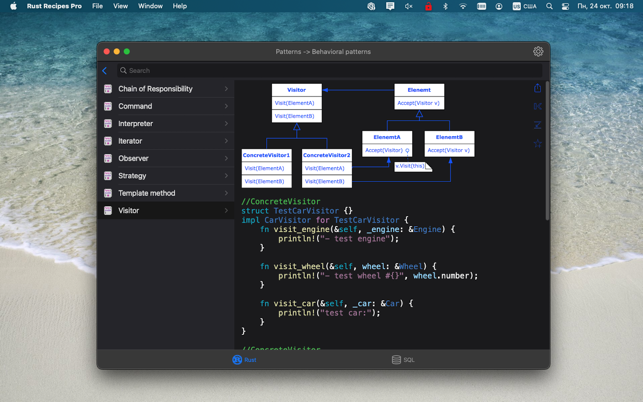Click the red unlocked padlock icon

(x=428, y=6)
